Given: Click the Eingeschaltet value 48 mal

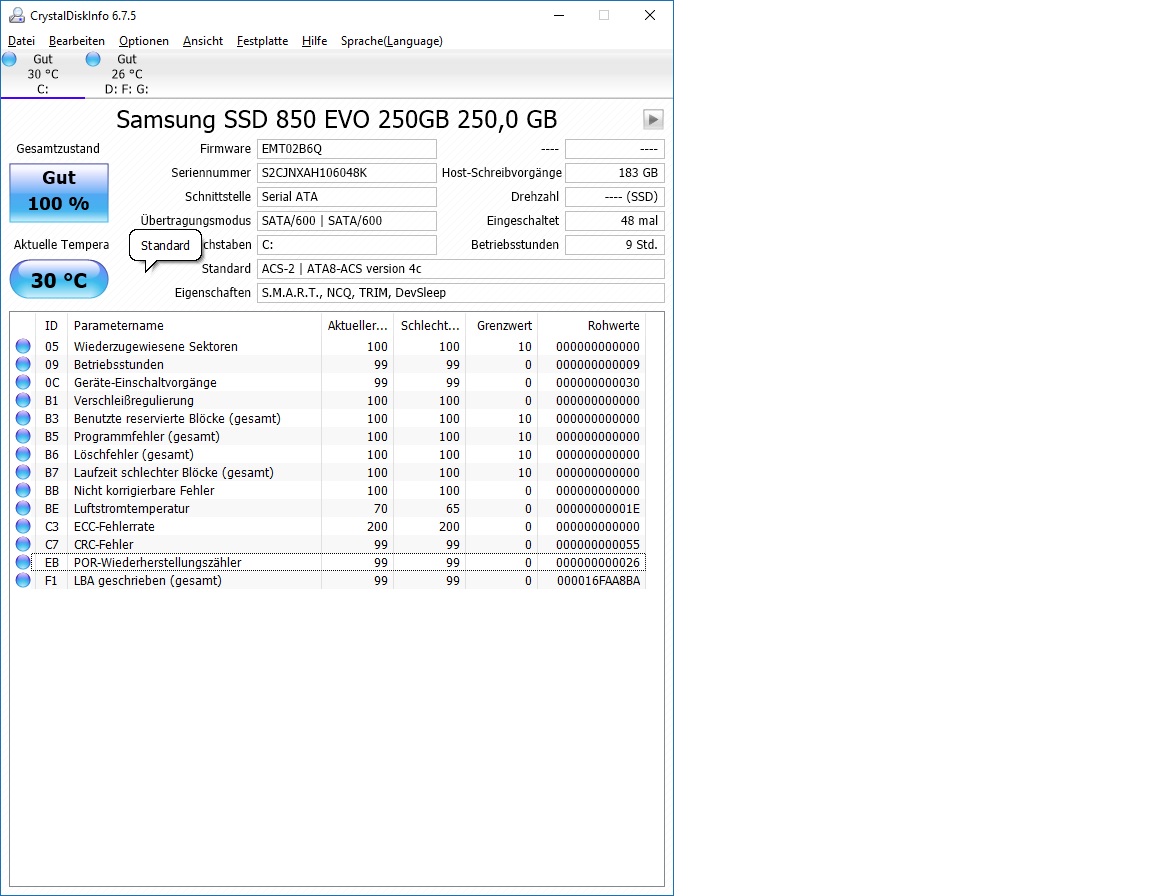Looking at the screenshot, I should coord(615,220).
